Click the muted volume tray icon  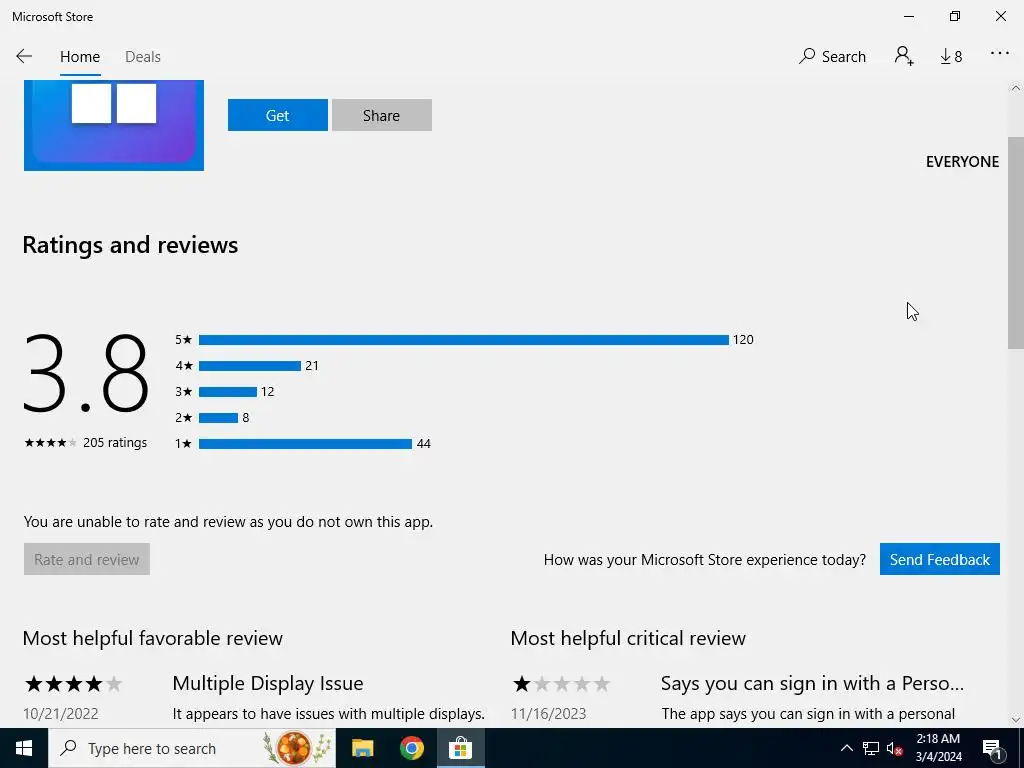[895, 748]
